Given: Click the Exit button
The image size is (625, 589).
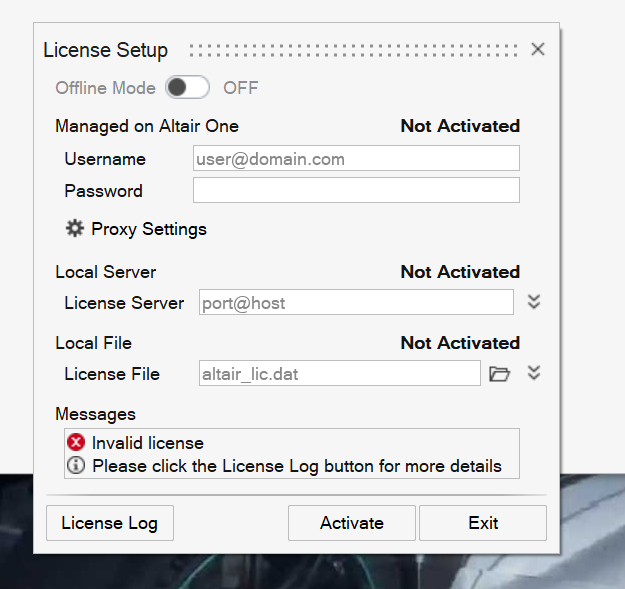Looking at the screenshot, I should point(483,523).
